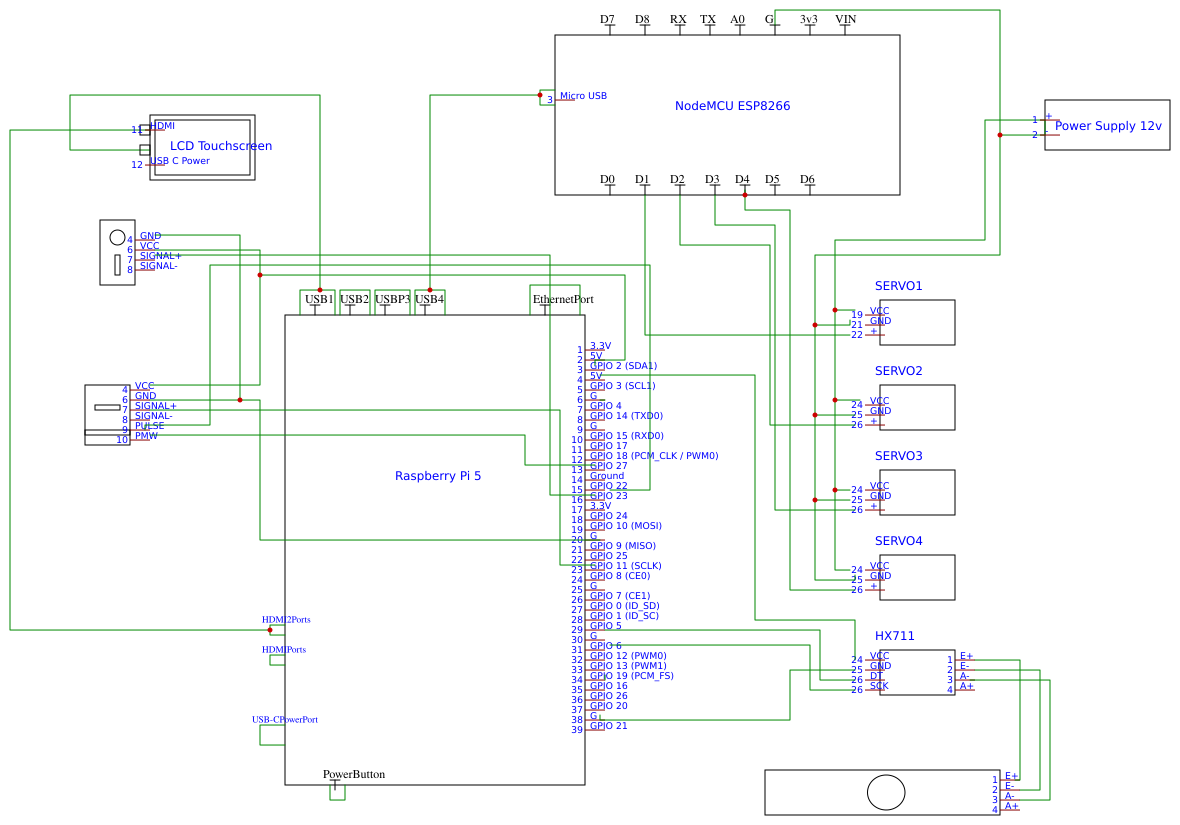Click the D7 pin on NodeMCU

click(607, 18)
